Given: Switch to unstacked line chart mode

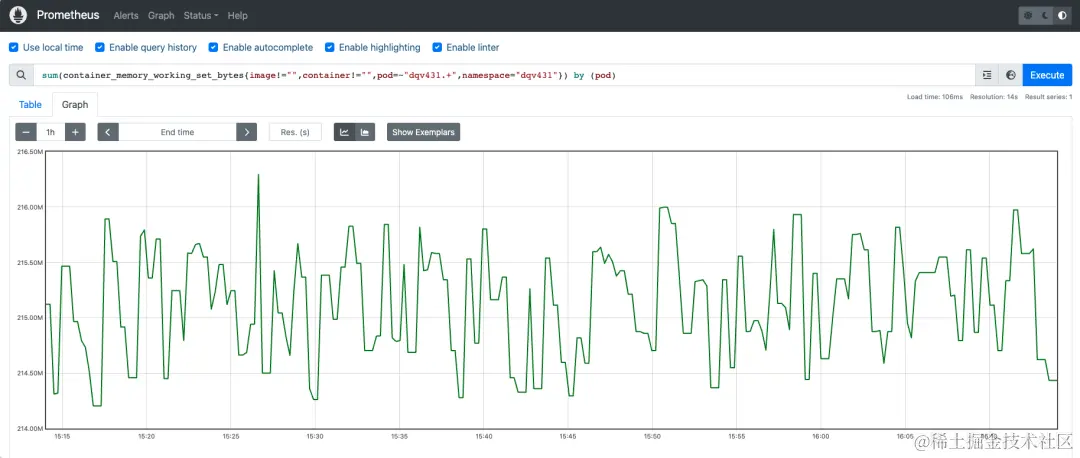Looking at the screenshot, I should point(344,132).
